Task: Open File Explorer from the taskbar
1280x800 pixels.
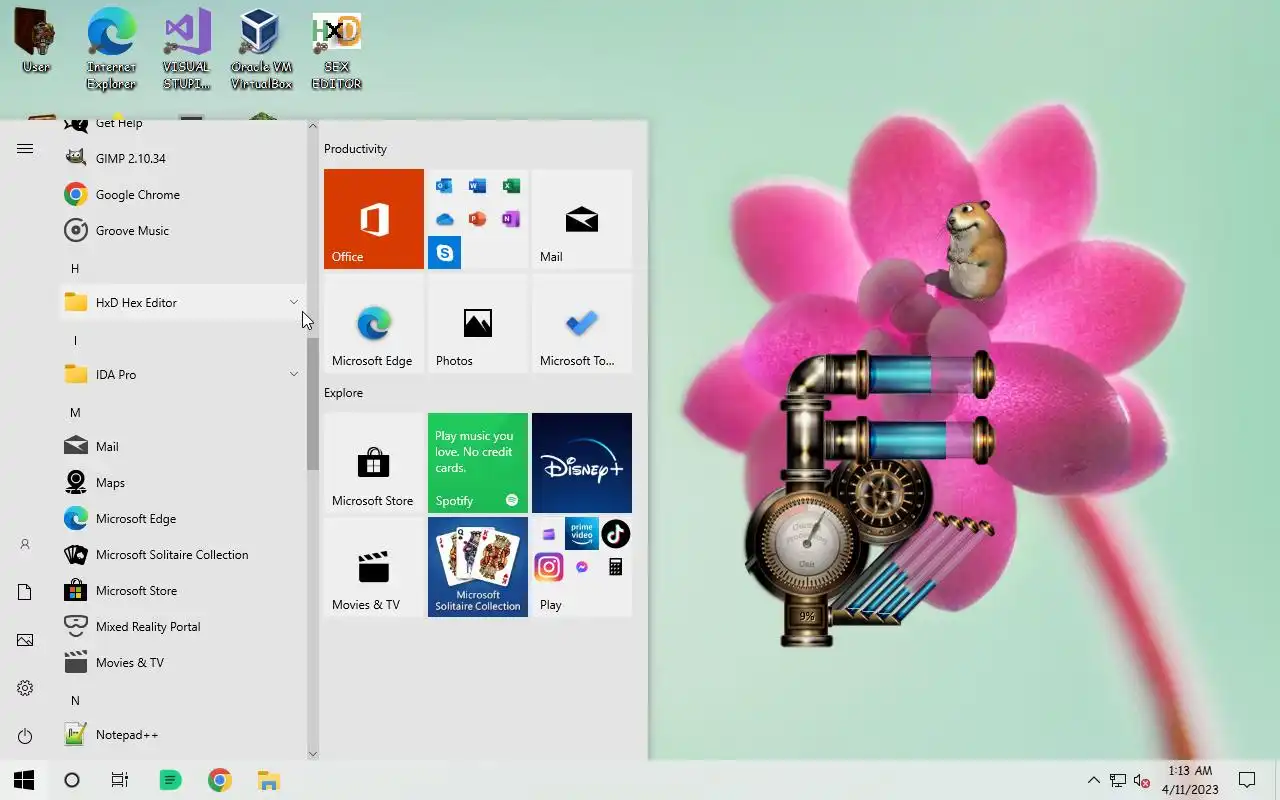Action: [x=268, y=780]
